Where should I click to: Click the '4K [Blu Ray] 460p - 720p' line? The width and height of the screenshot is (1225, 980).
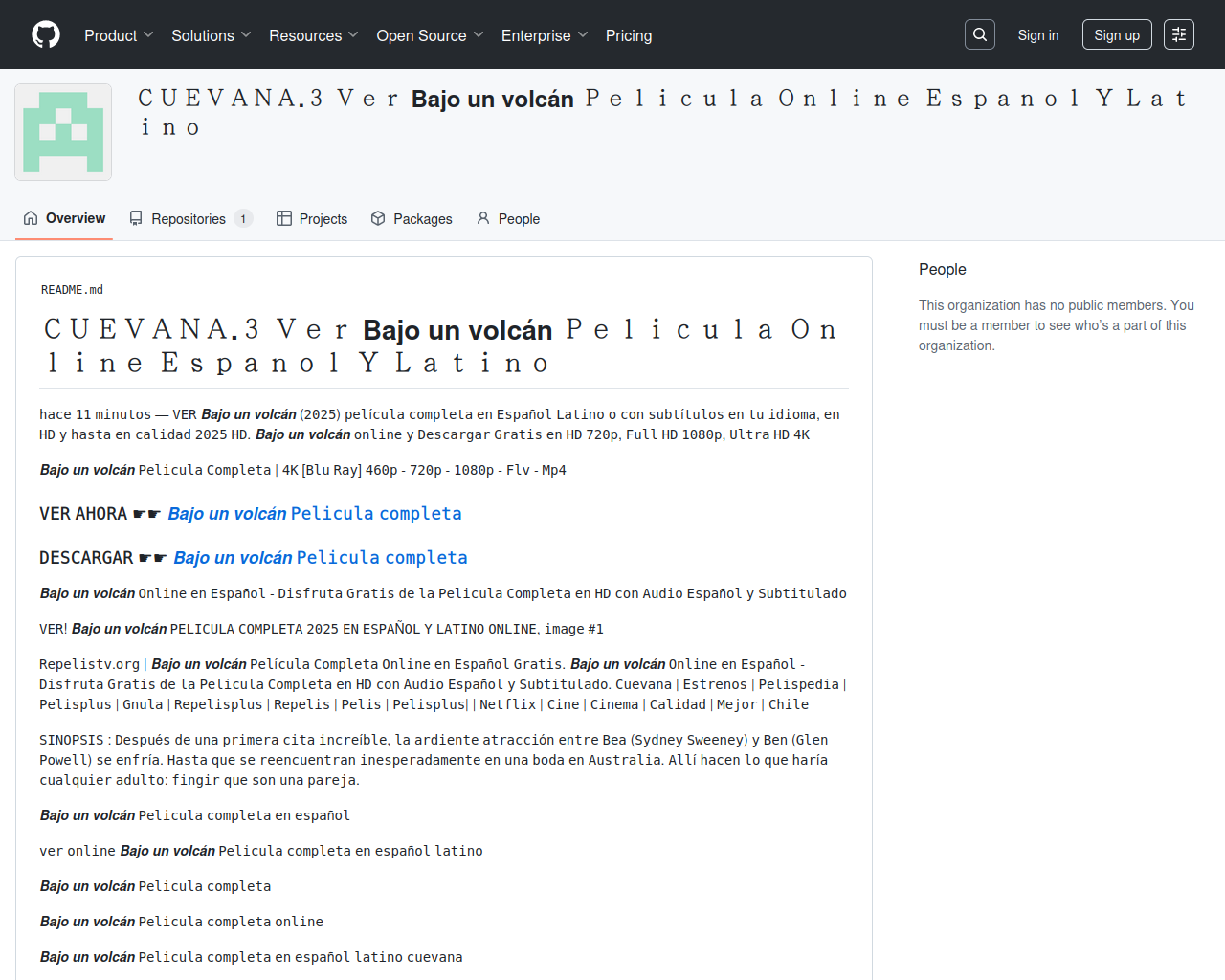(302, 470)
